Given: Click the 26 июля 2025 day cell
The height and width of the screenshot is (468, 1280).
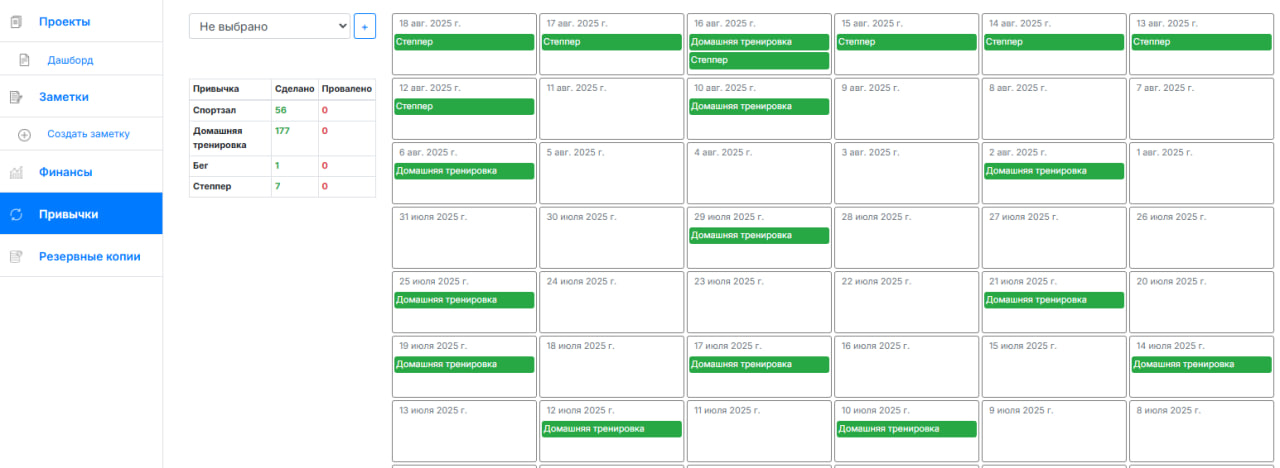Looking at the screenshot, I should (1202, 237).
